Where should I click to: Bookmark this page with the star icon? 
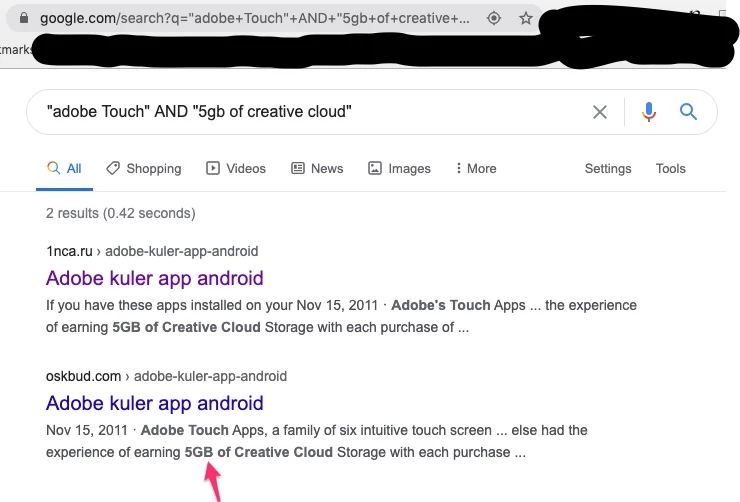[526, 18]
